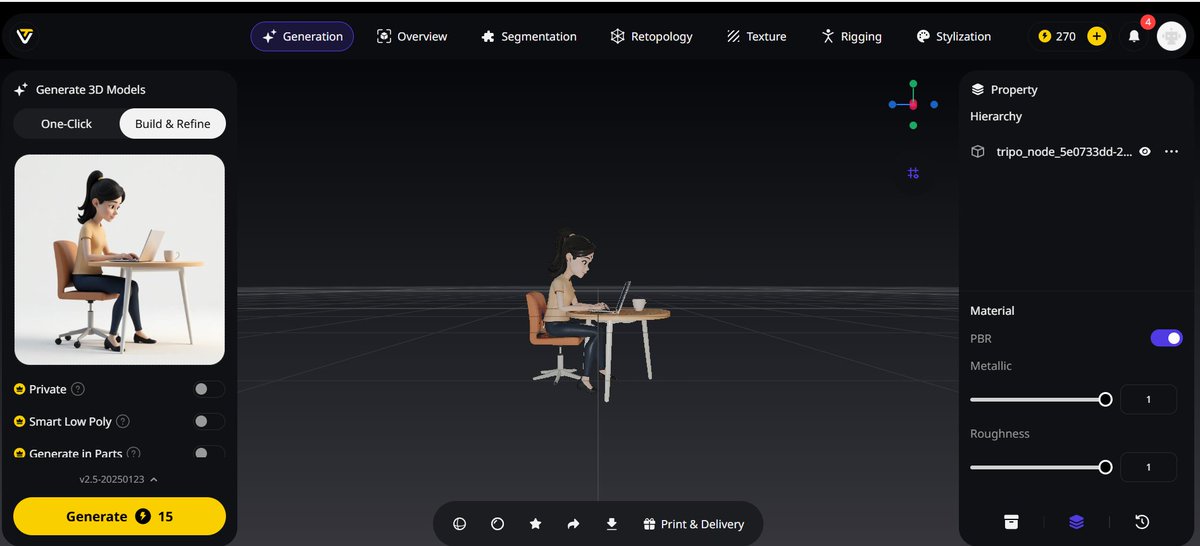Go to the Retopology tab
Screen dimensions: 1200x546
[x=651, y=36]
